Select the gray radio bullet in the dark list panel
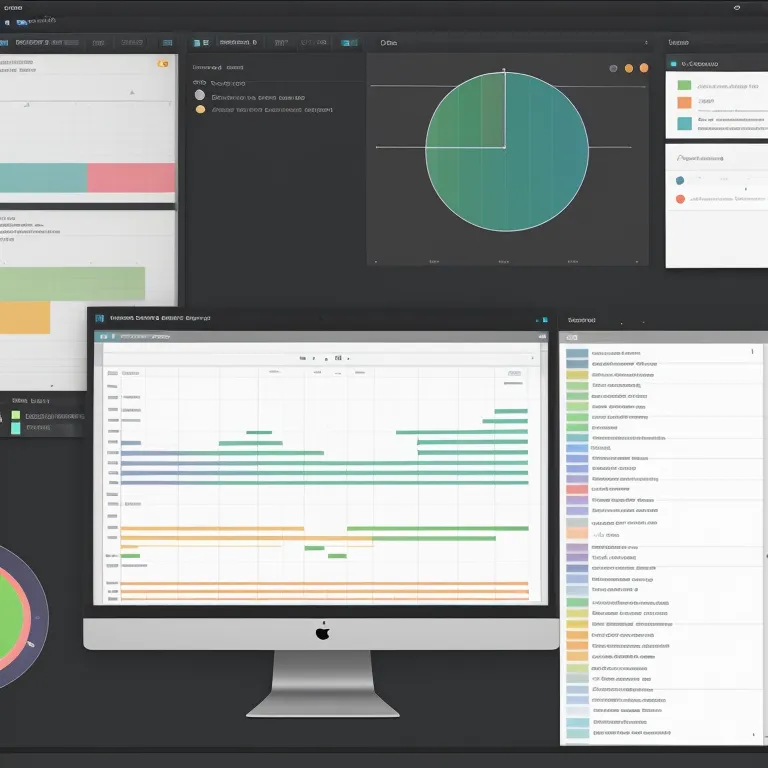 pyautogui.click(x=200, y=96)
